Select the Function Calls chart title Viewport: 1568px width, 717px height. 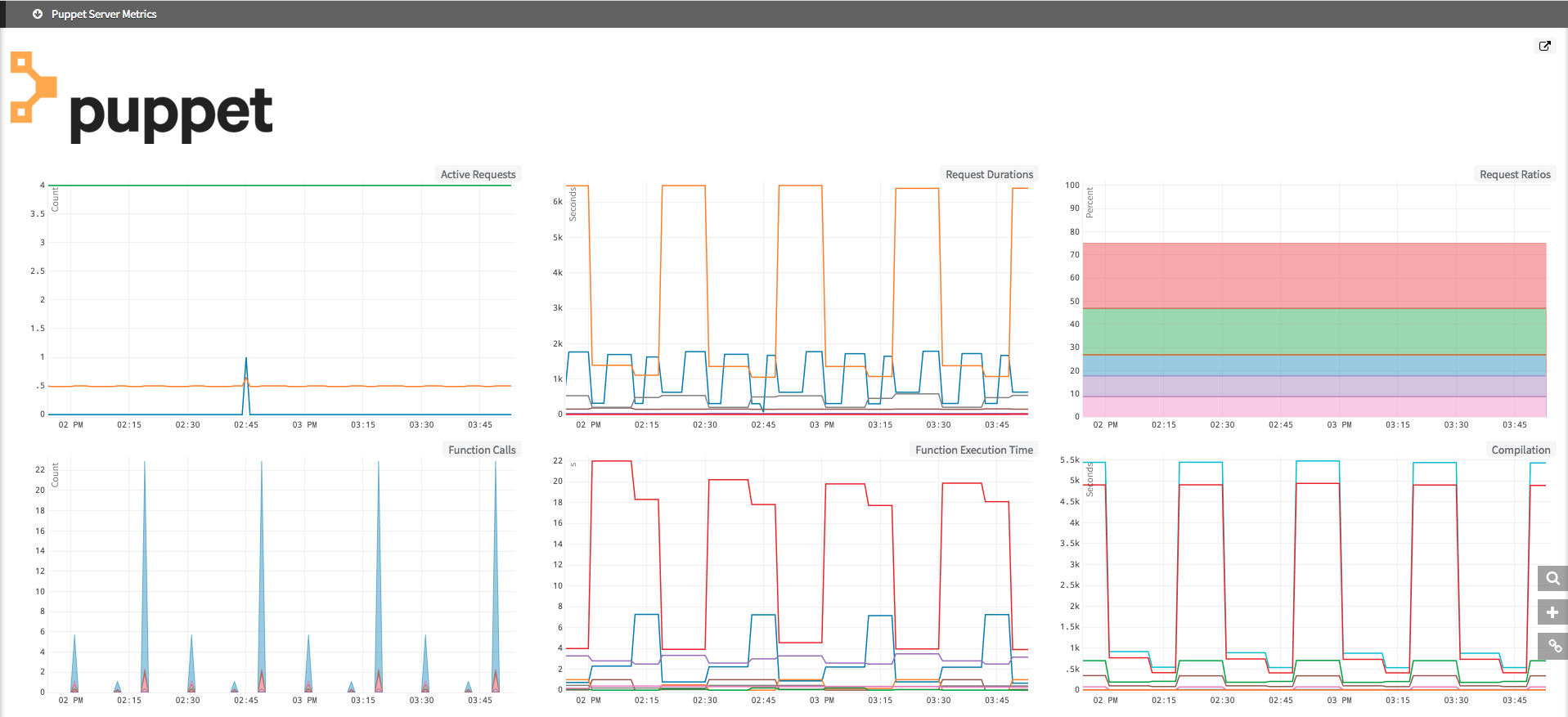pos(482,450)
